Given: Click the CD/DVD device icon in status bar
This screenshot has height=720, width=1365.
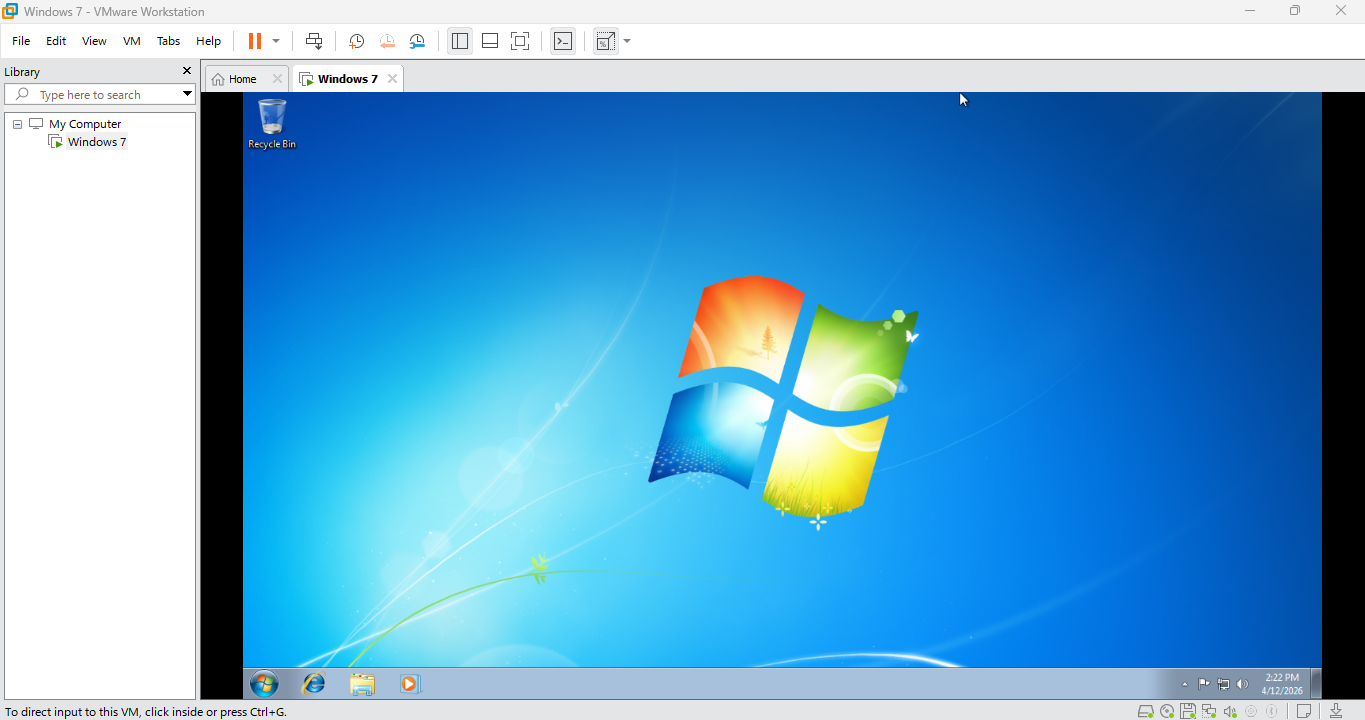Looking at the screenshot, I should (1166, 711).
